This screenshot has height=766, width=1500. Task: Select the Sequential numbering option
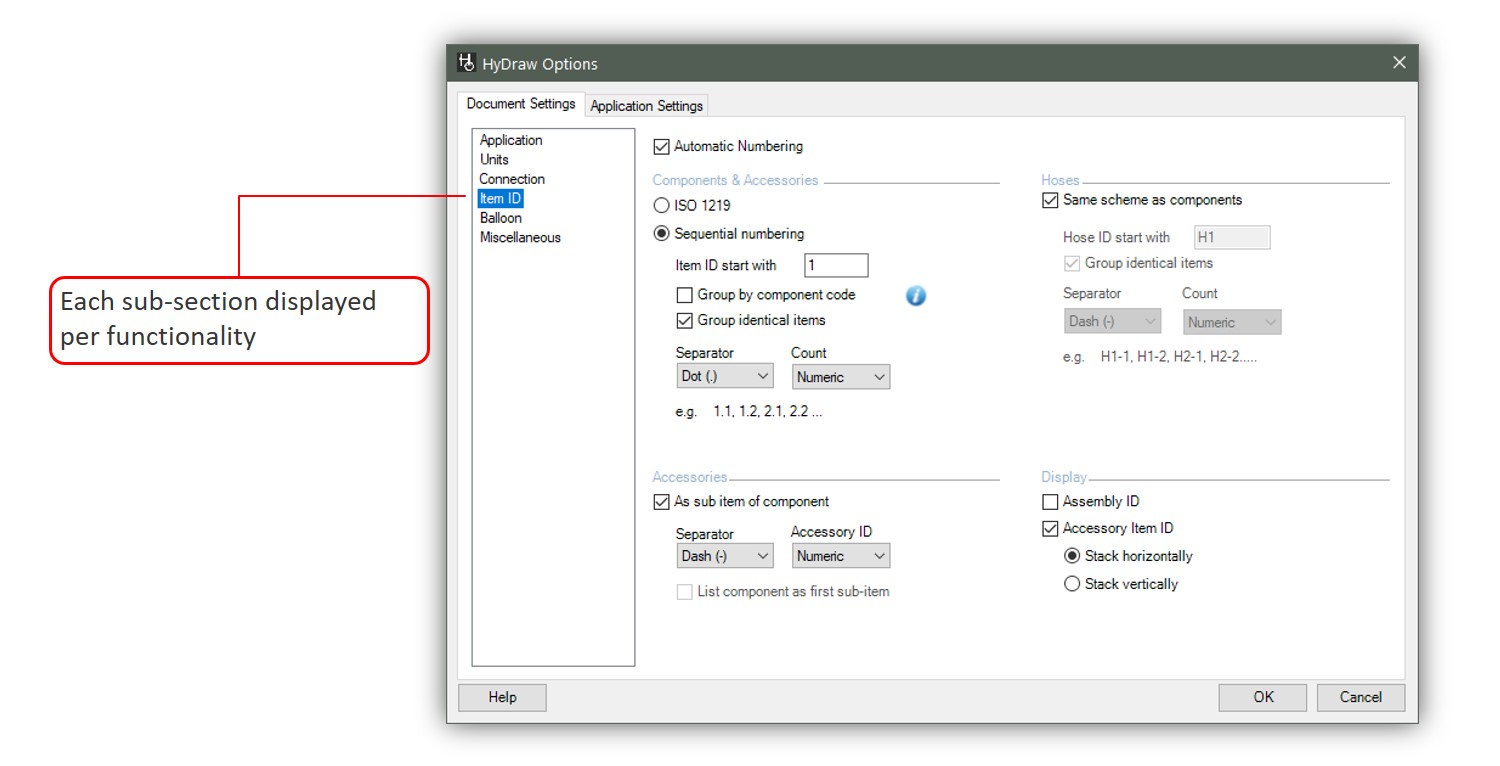tap(661, 234)
